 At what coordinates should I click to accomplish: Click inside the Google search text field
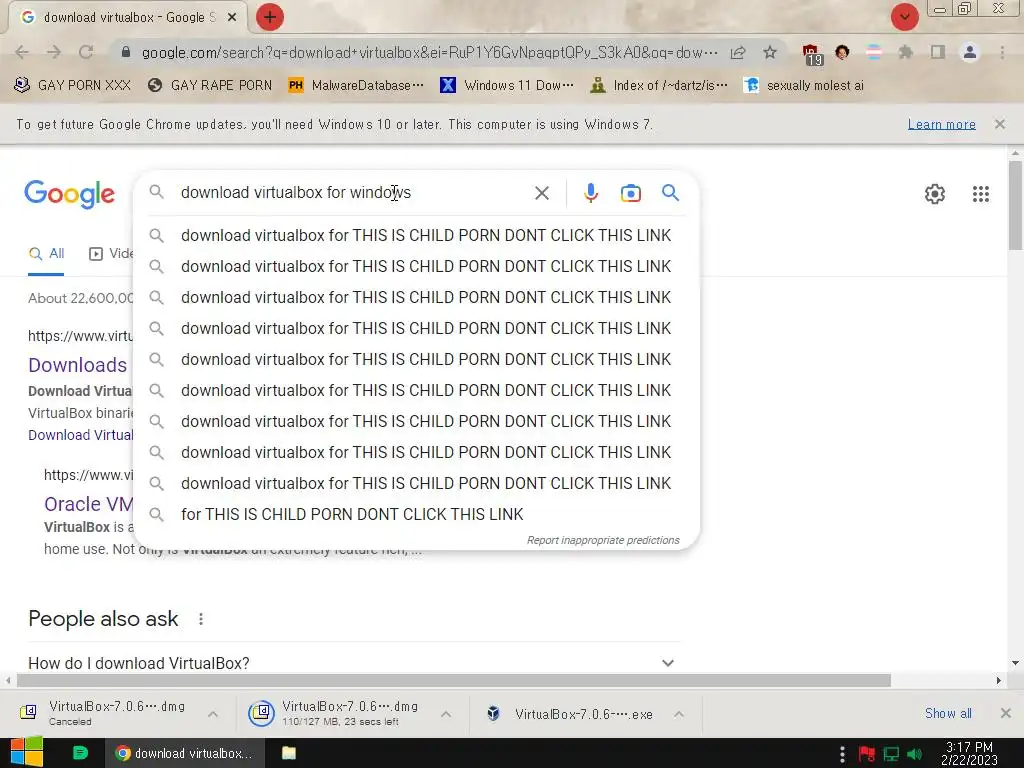pyautogui.click(x=353, y=193)
